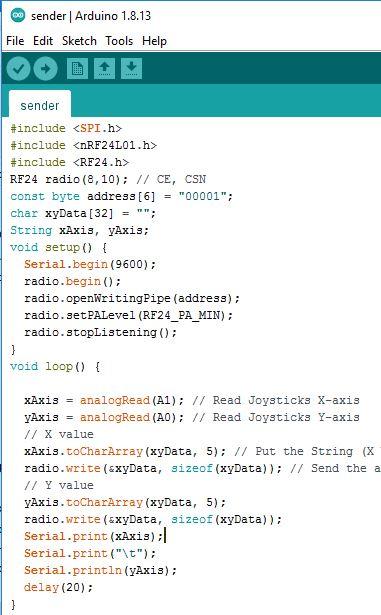381x615 pixels.
Task: Click the 'Serial.begin(9600);' line
Action: [x=90, y=264]
